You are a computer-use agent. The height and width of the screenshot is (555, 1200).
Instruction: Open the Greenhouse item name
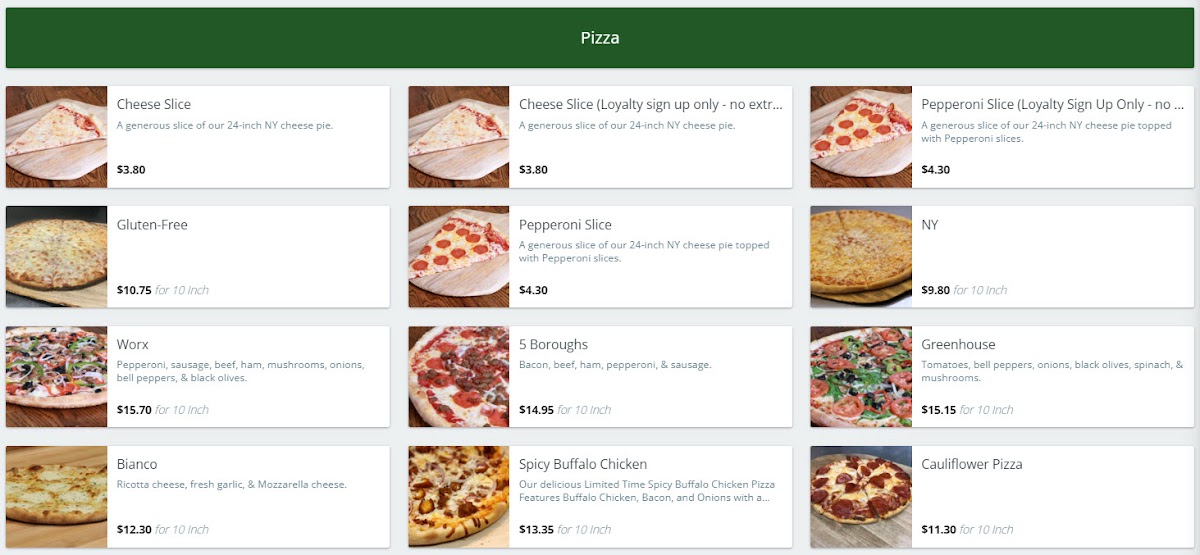[958, 345]
